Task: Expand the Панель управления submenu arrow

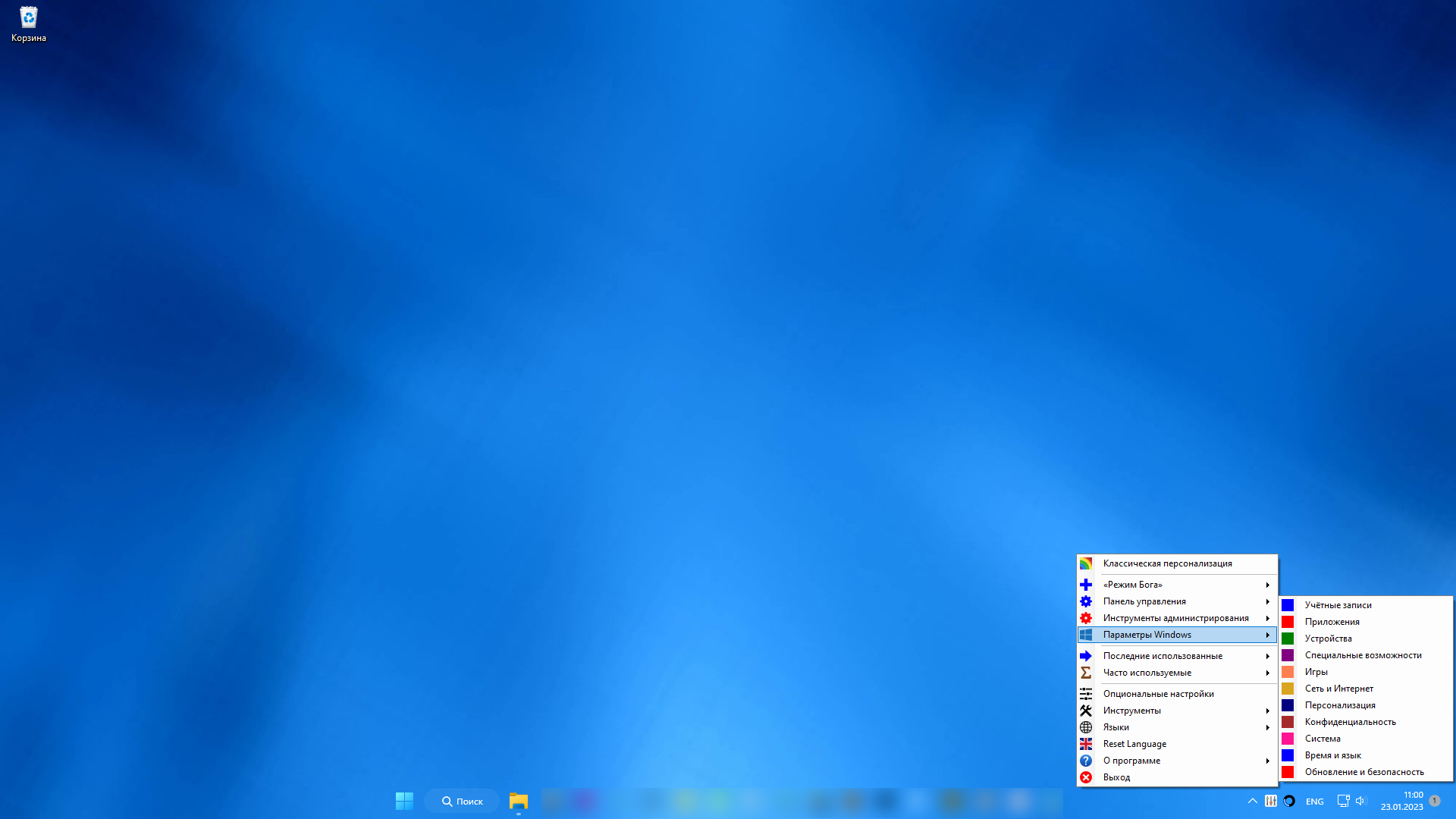Action: pos(1267,601)
